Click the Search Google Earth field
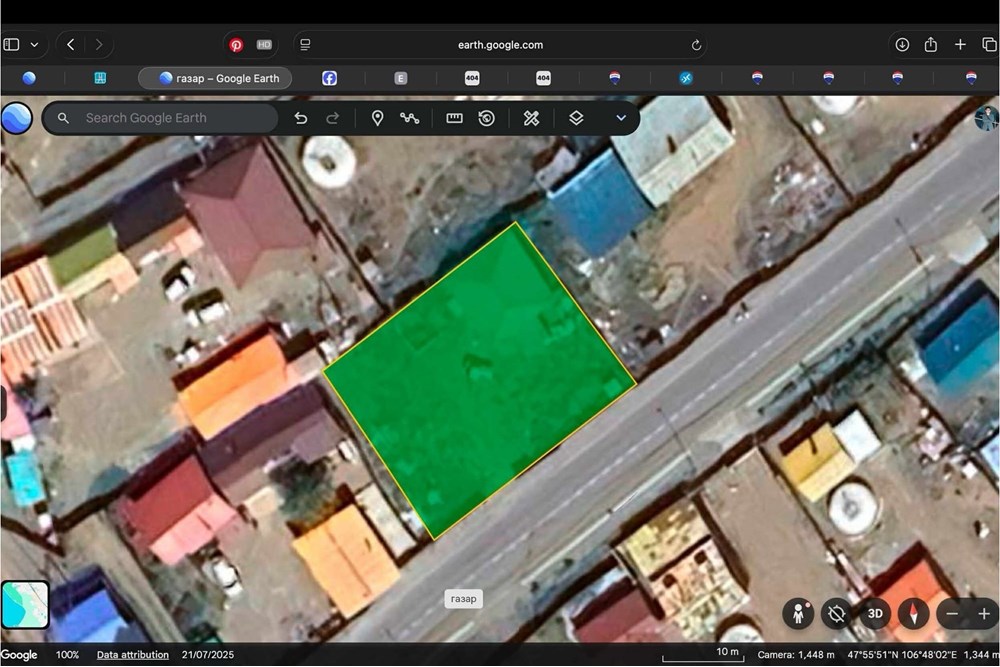Viewport: 1000px width, 667px height. coord(160,118)
